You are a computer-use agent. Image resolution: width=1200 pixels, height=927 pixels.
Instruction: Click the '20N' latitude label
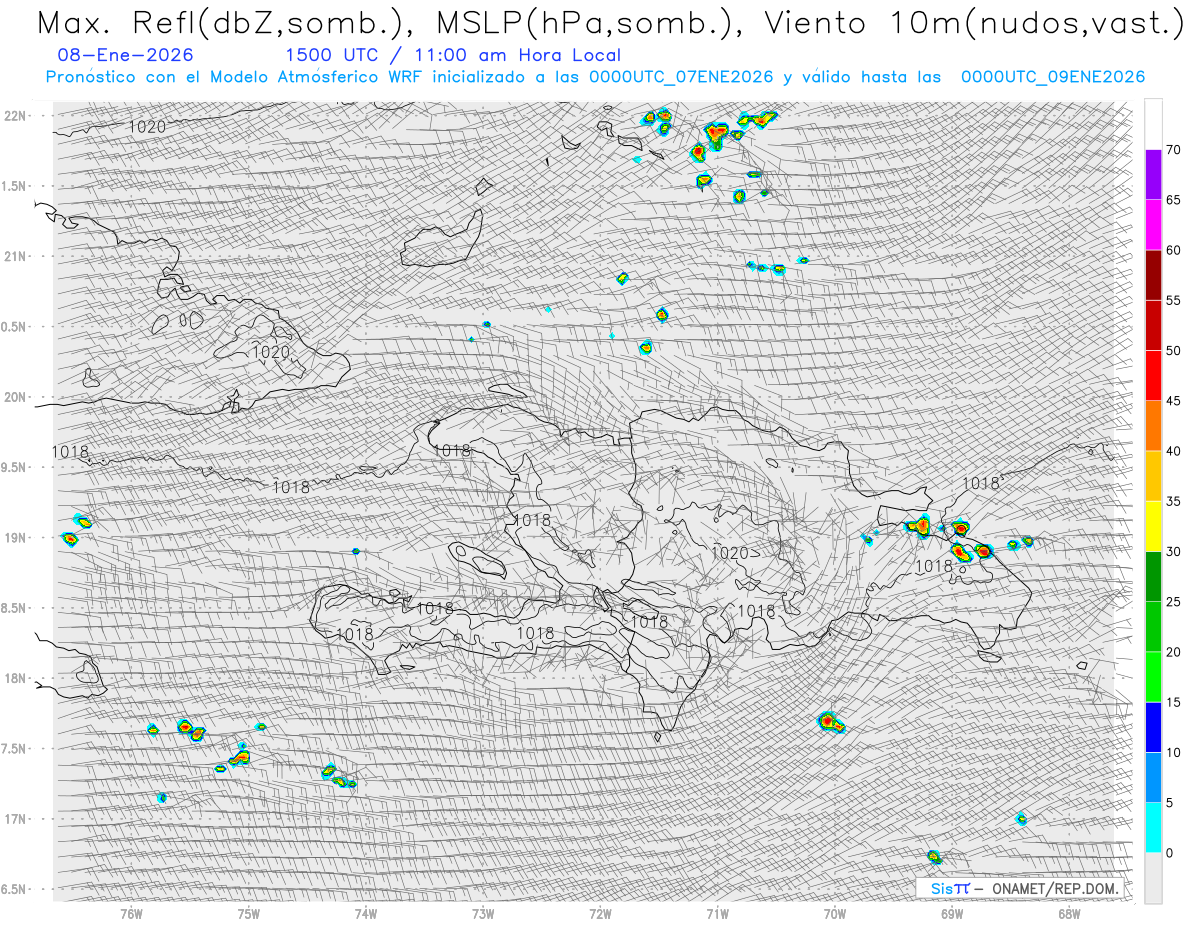(15, 397)
